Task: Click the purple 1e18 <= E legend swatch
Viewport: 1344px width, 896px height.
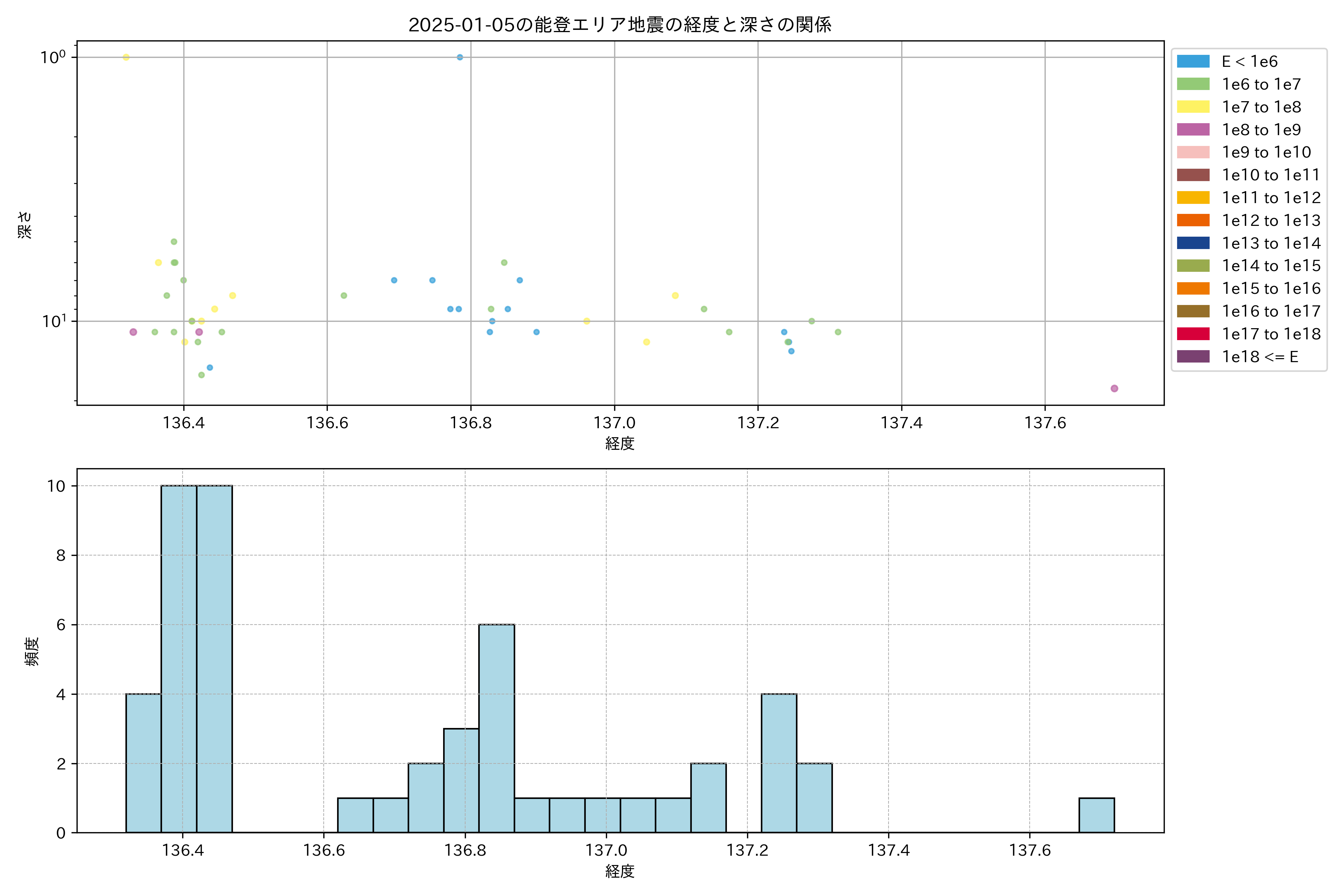Action: tap(1193, 357)
